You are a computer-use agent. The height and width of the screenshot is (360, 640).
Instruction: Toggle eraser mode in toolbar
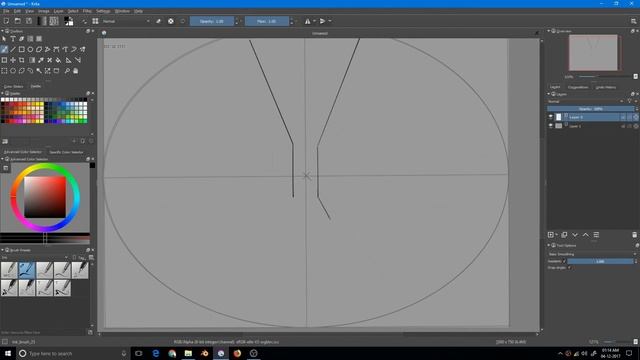click(x=158, y=21)
